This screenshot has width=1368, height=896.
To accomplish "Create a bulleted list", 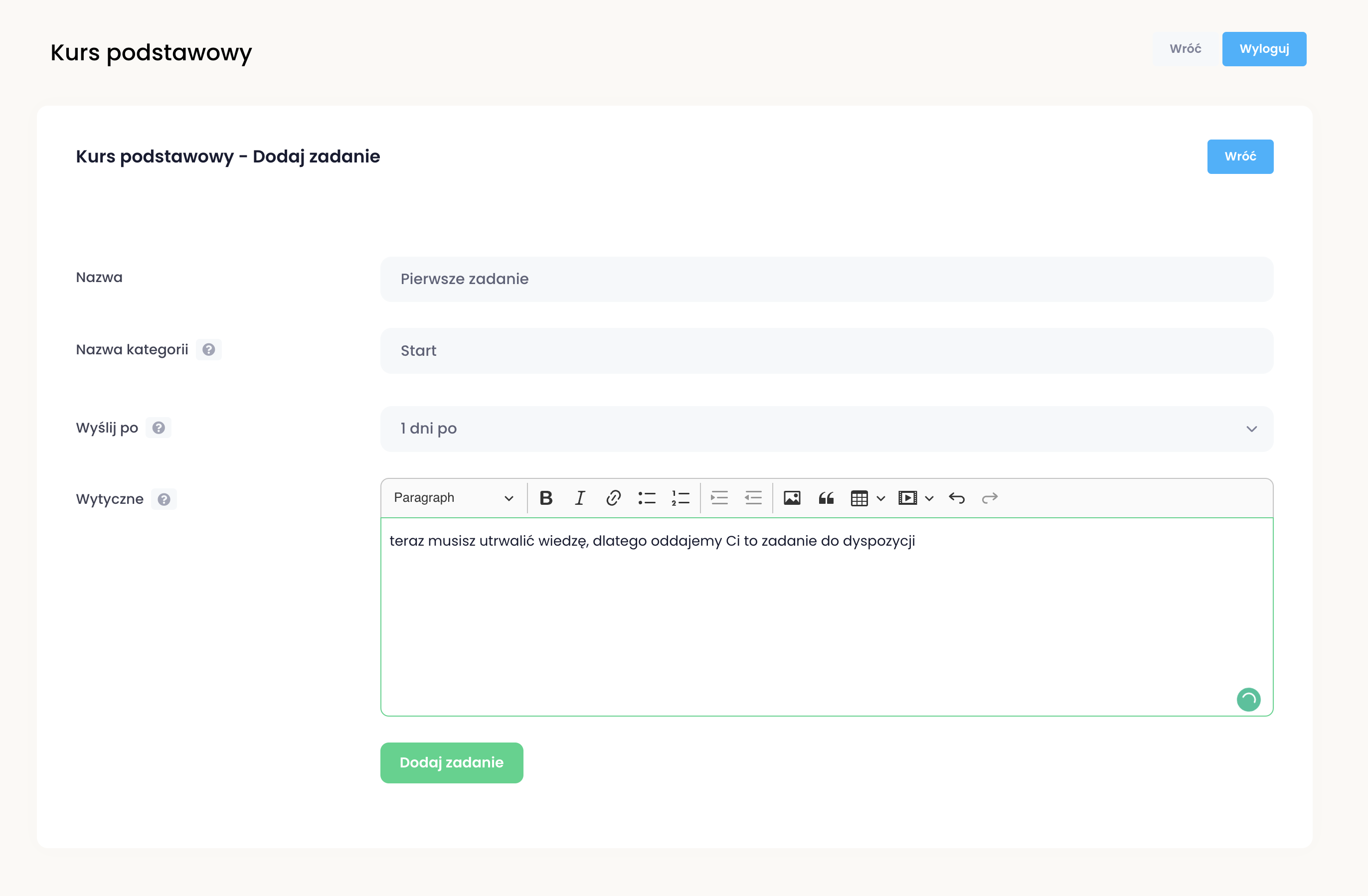I will click(647, 498).
